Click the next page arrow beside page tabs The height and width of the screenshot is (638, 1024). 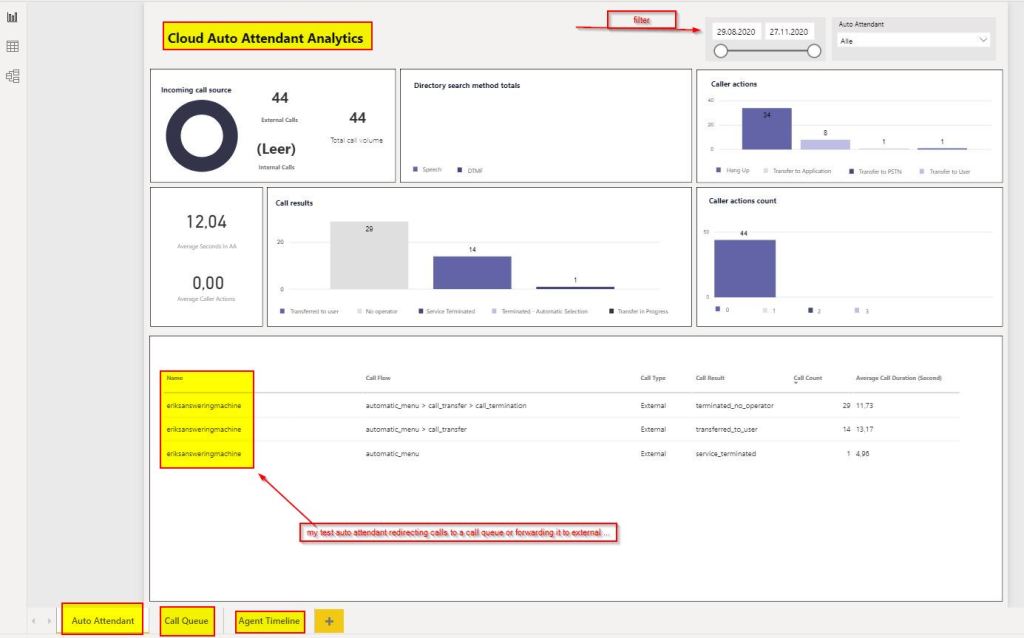click(49, 622)
